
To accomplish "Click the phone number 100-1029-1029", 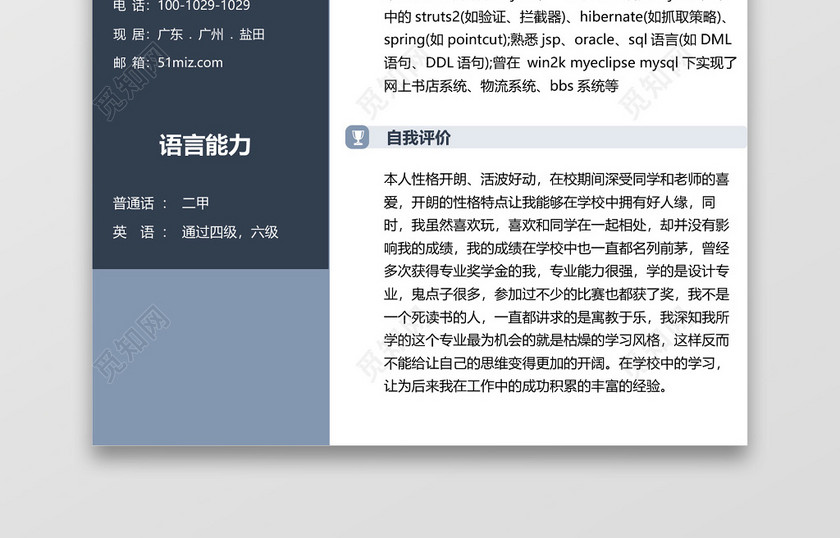I will click(204, 6).
